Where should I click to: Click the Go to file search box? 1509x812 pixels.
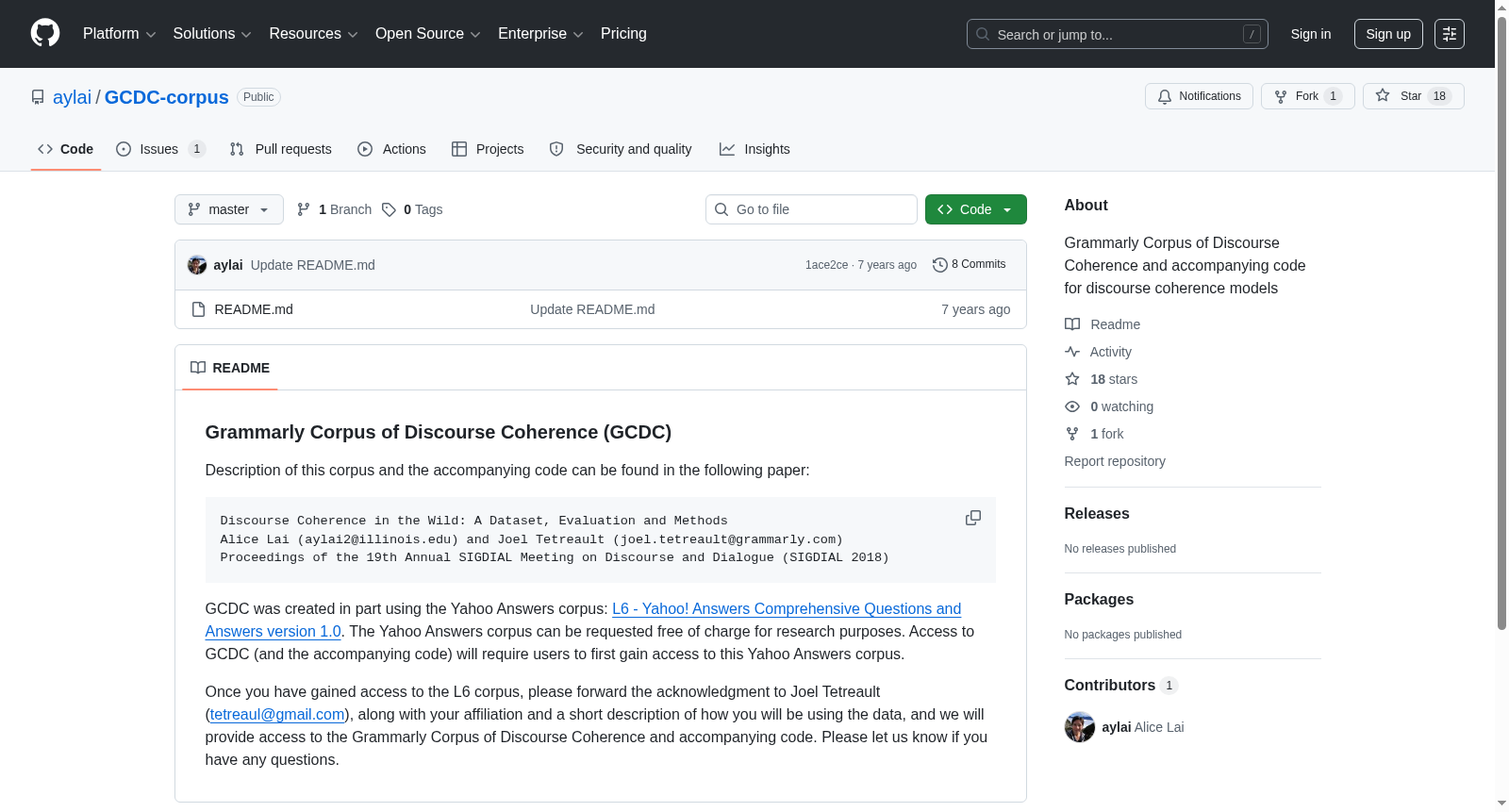811,209
